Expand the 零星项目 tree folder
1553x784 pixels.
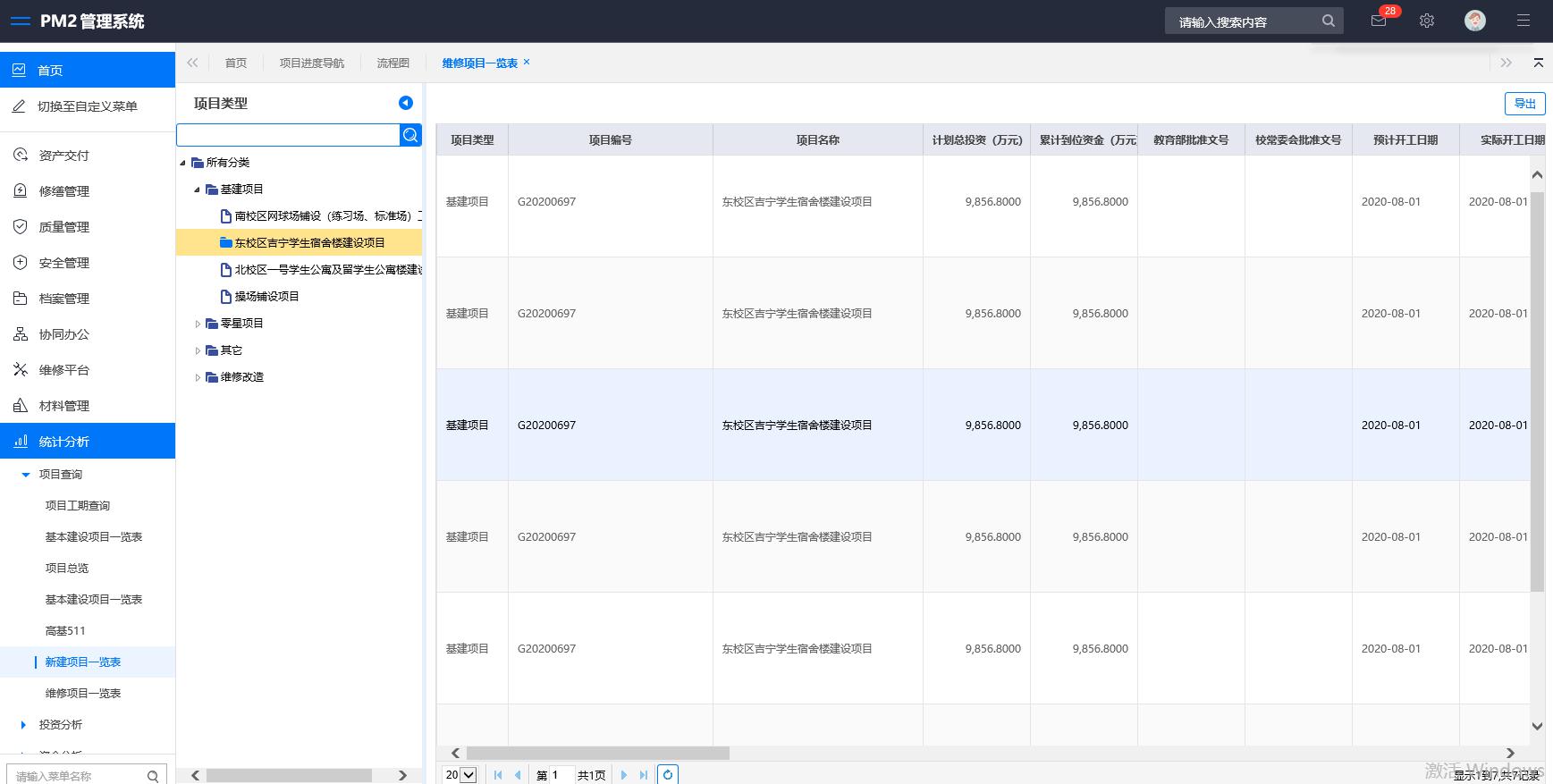click(198, 324)
